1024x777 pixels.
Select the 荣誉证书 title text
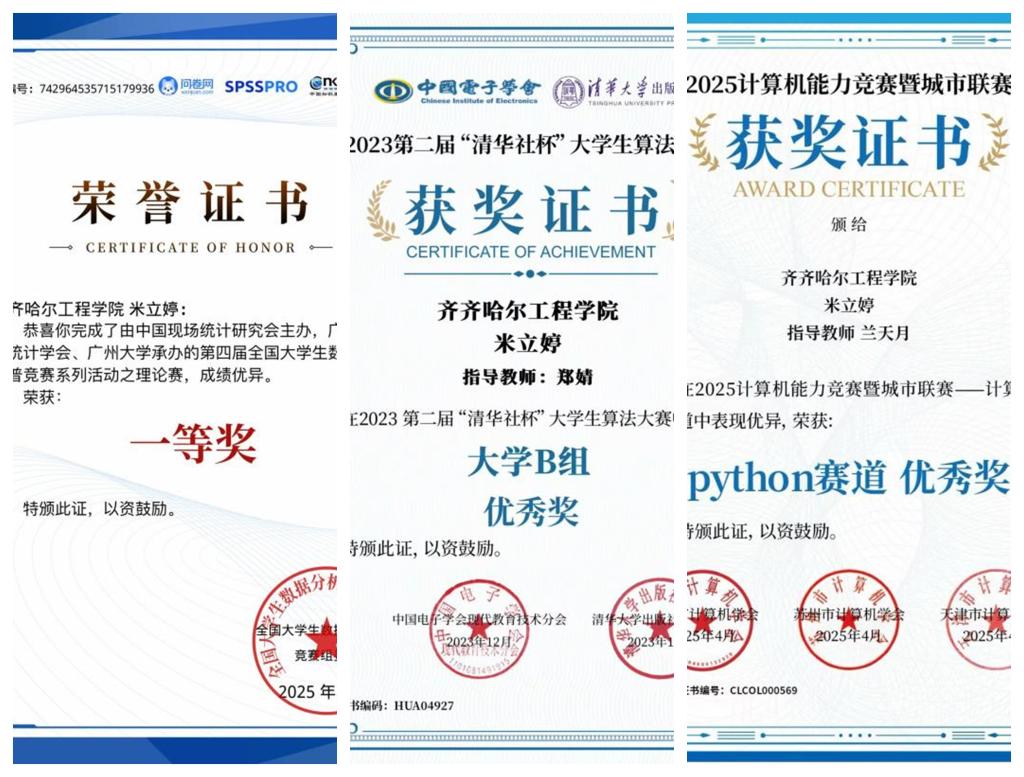pos(189,203)
